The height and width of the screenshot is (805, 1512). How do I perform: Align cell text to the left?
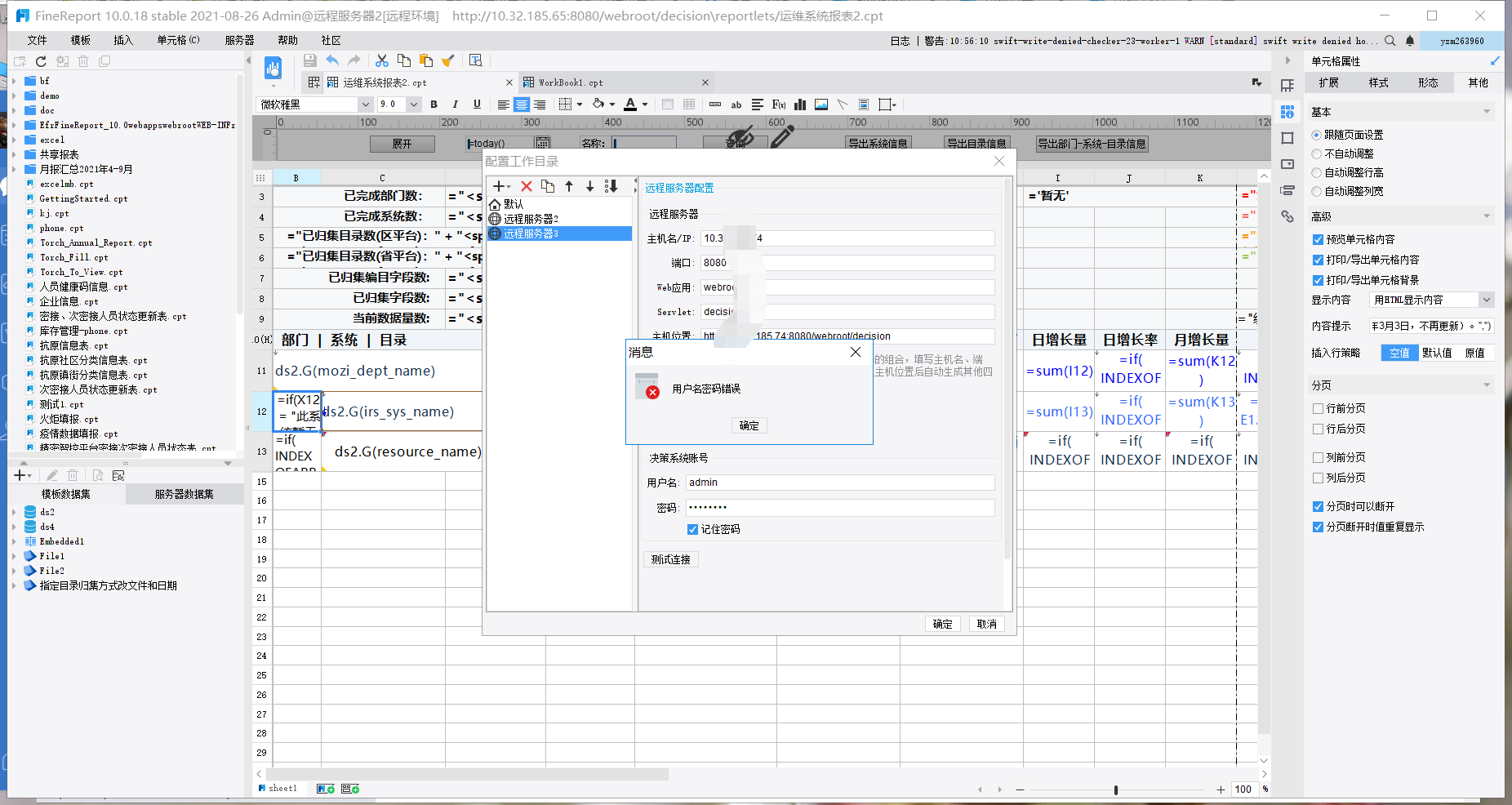(504, 105)
